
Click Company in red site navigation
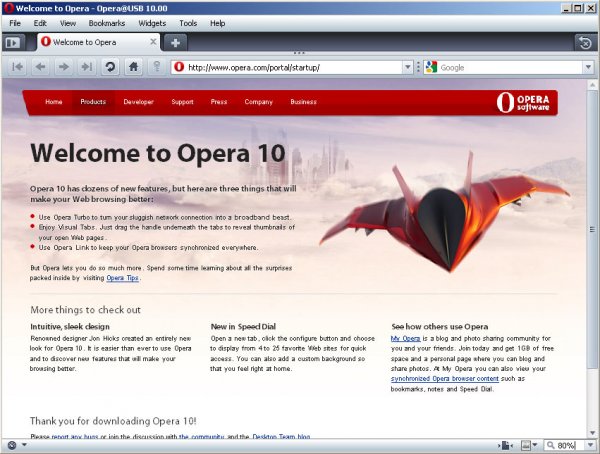click(259, 102)
